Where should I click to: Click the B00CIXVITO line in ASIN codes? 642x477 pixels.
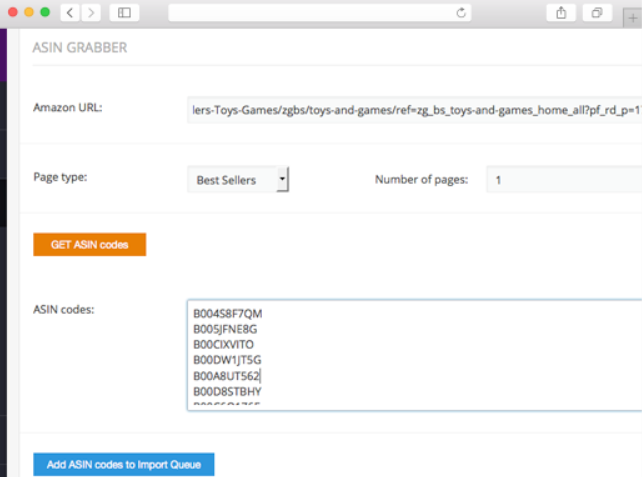point(224,344)
